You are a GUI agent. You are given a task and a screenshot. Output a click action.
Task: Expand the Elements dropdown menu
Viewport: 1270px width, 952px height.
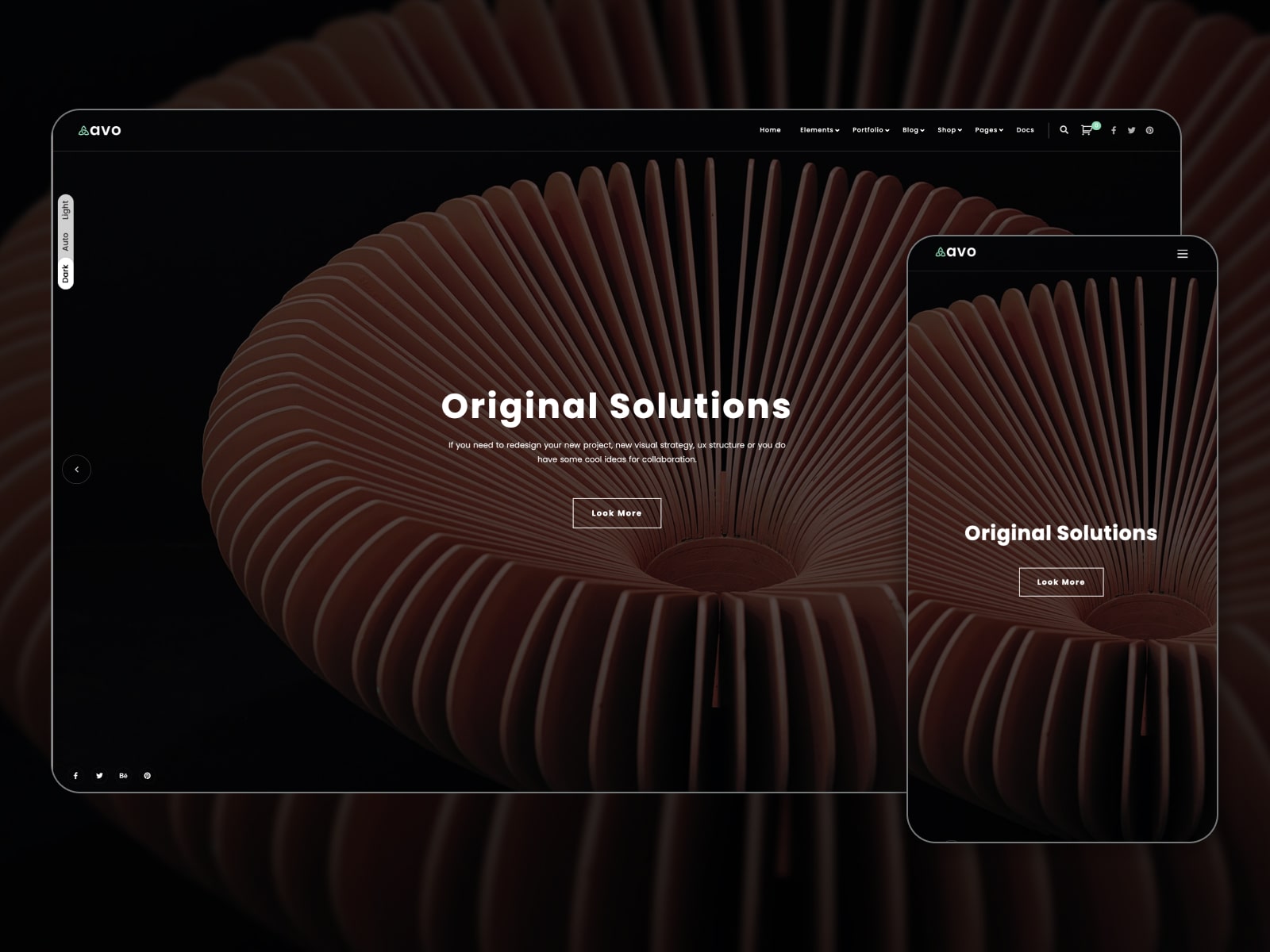pyautogui.click(x=819, y=130)
